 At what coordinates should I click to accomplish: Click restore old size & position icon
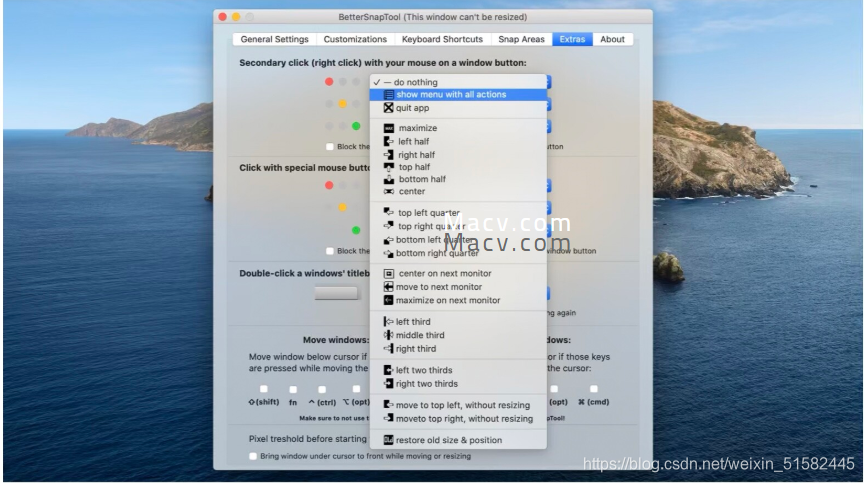click(x=389, y=440)
